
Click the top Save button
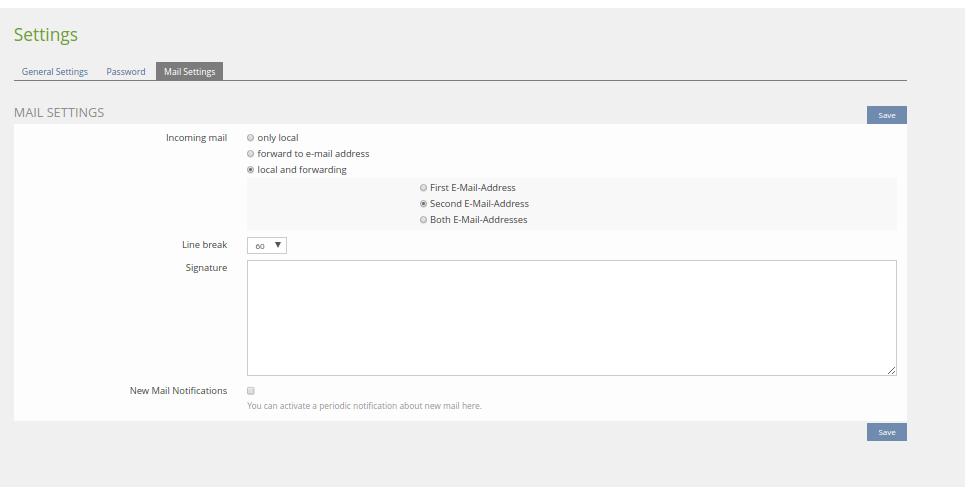pos(886,115)
